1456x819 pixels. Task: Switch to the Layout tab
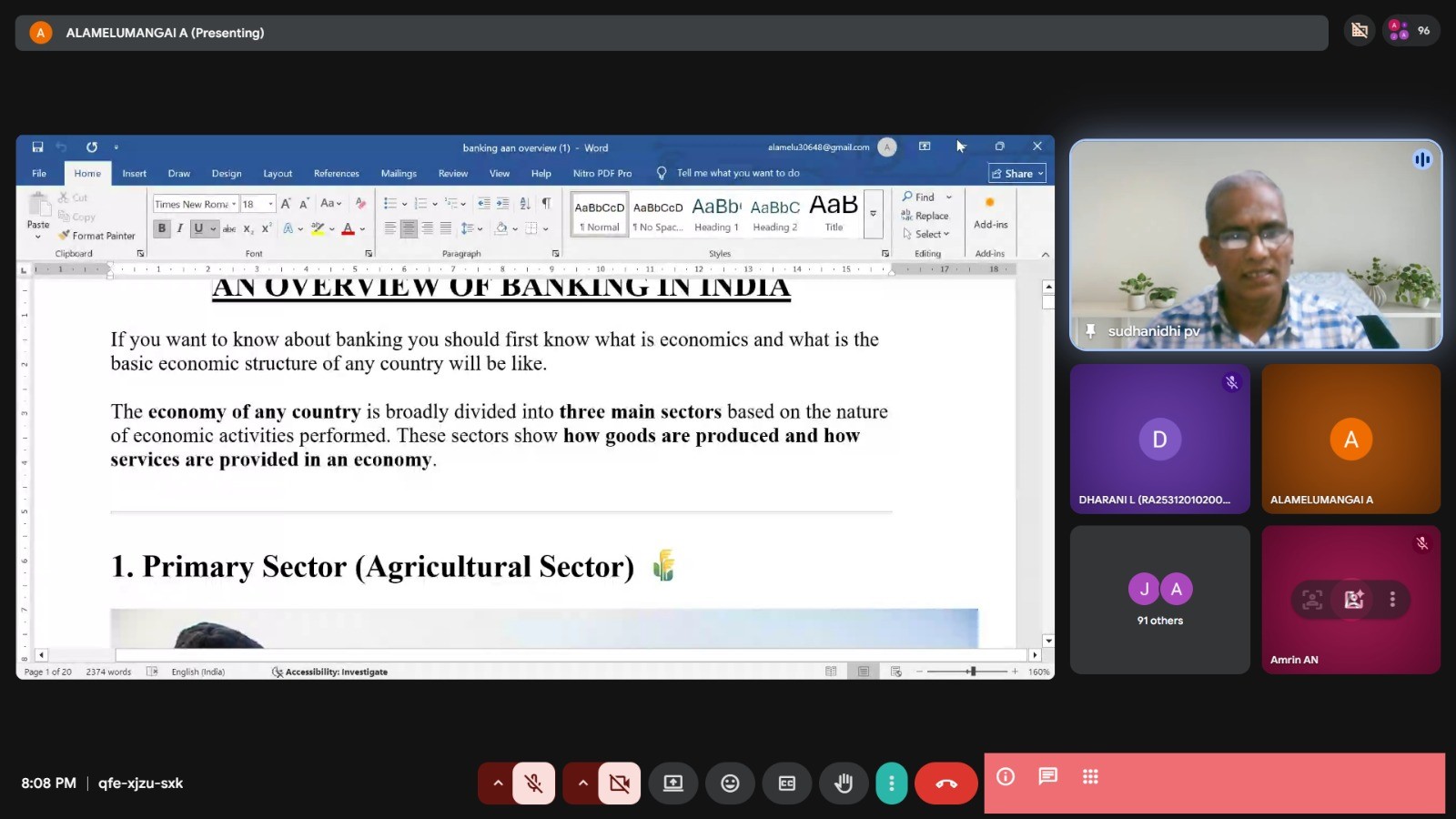[x=278, y=173]
